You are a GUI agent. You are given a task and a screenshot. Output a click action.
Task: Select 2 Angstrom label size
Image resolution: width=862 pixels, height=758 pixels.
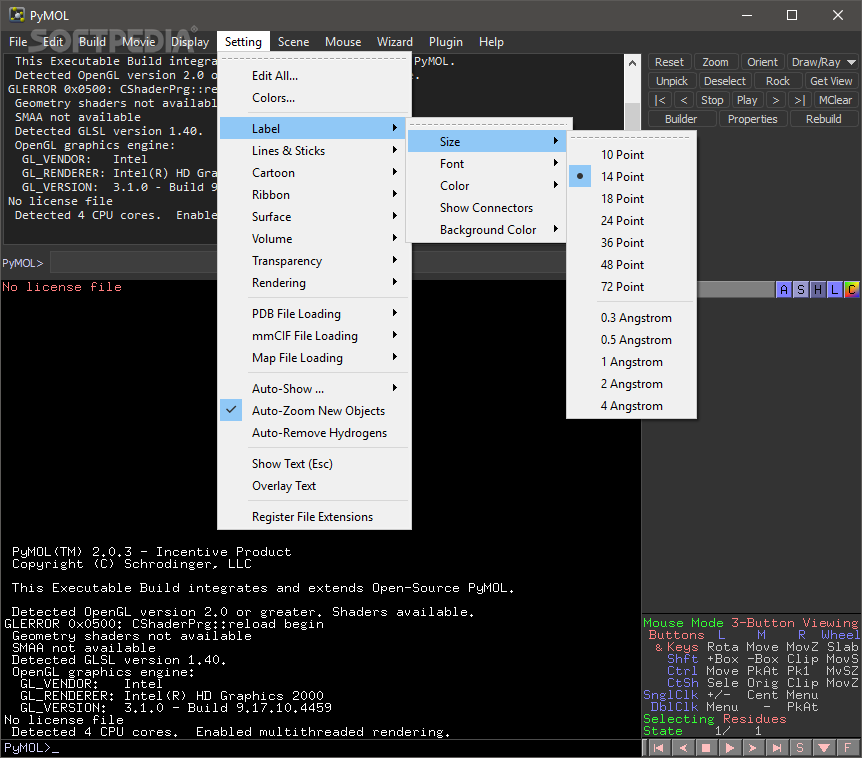632,384
